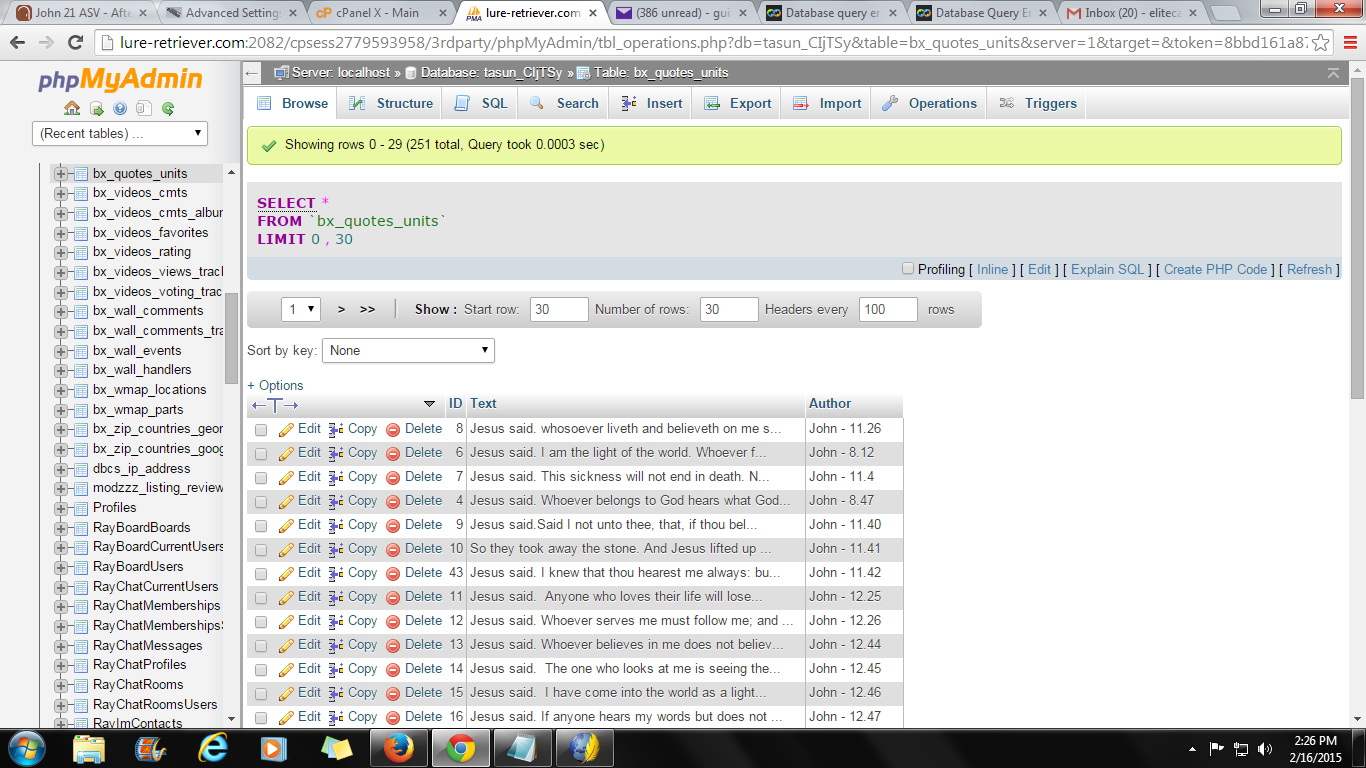Click the red Delete icon for ID 9
Image resolution: width=1366 pixels, height=768 pixels.
(x=393, y=525)
